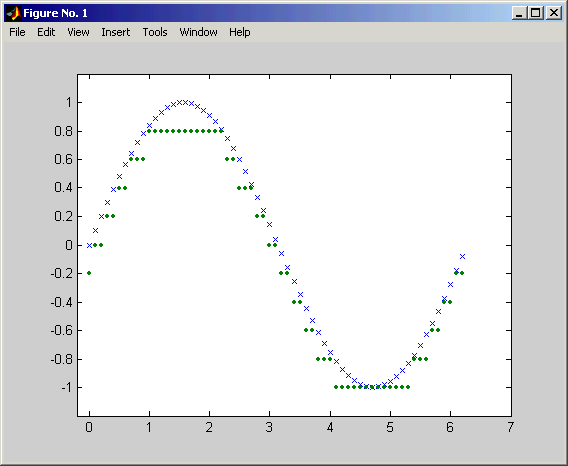
Task: Minimize the Figure No. 1 window
Action: coord(519,13)
